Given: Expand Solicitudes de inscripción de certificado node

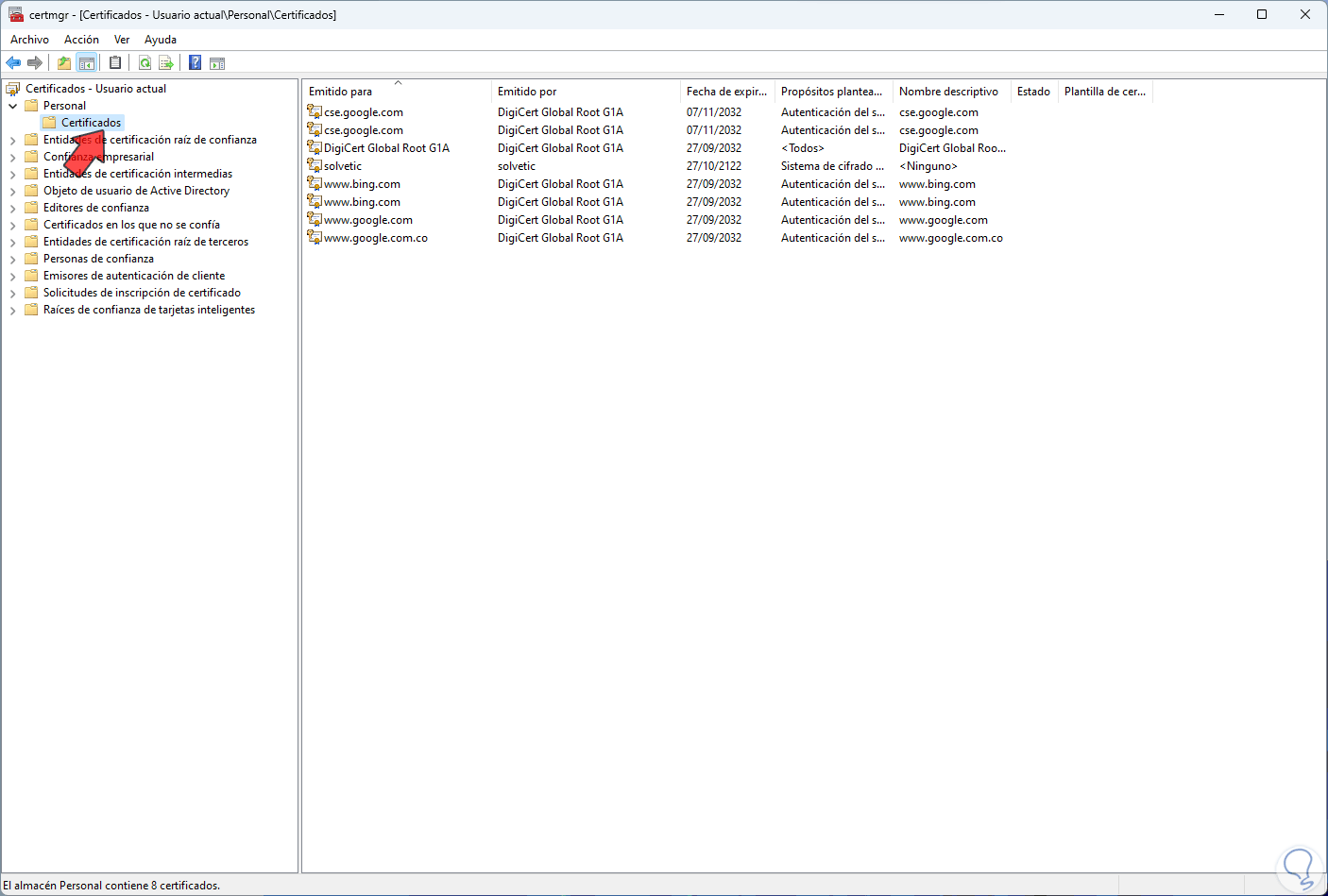Looking at the screenshot, I should [x=13, y=293].
